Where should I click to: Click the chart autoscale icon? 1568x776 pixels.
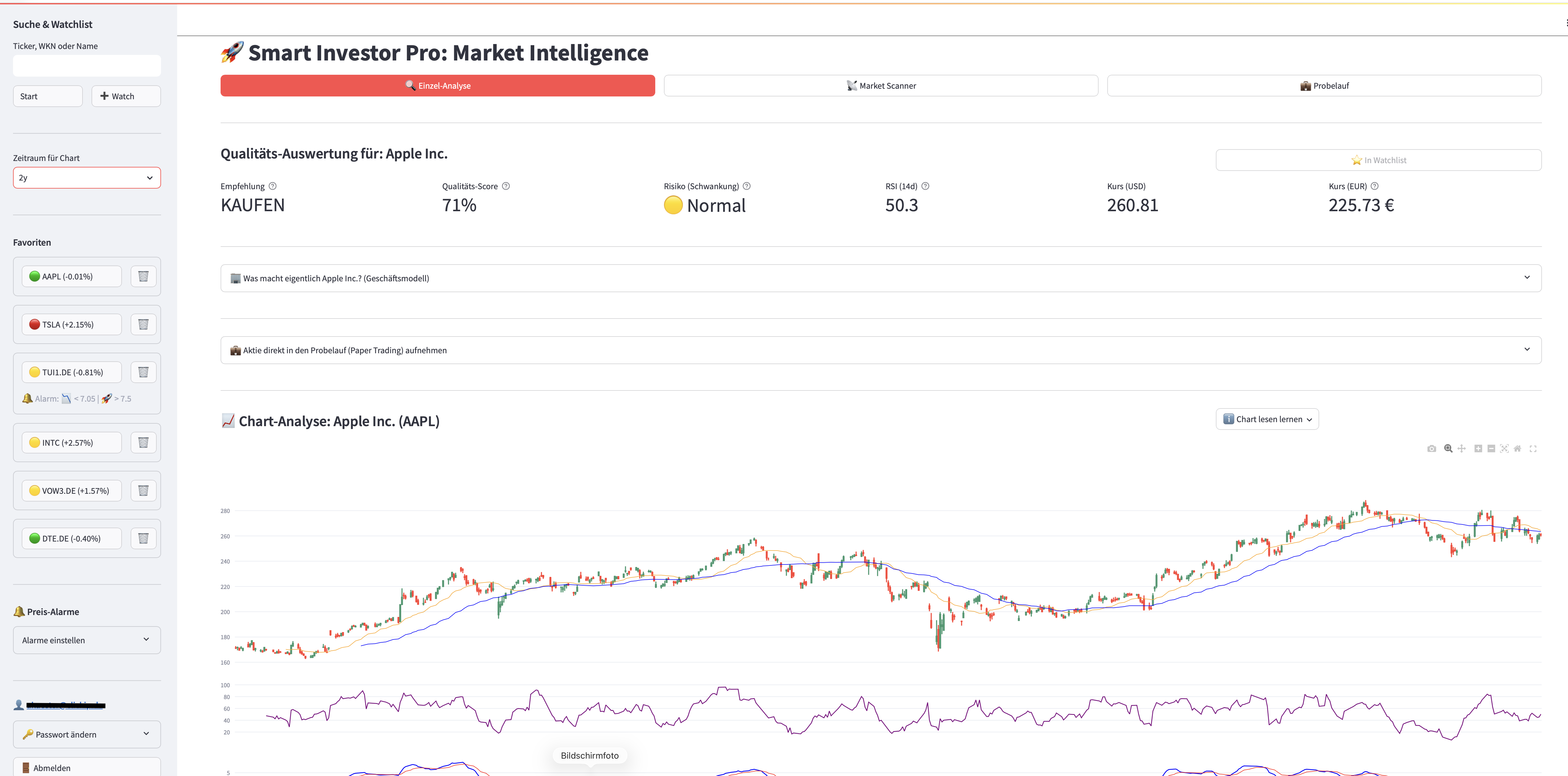[x=1504, y=448]
